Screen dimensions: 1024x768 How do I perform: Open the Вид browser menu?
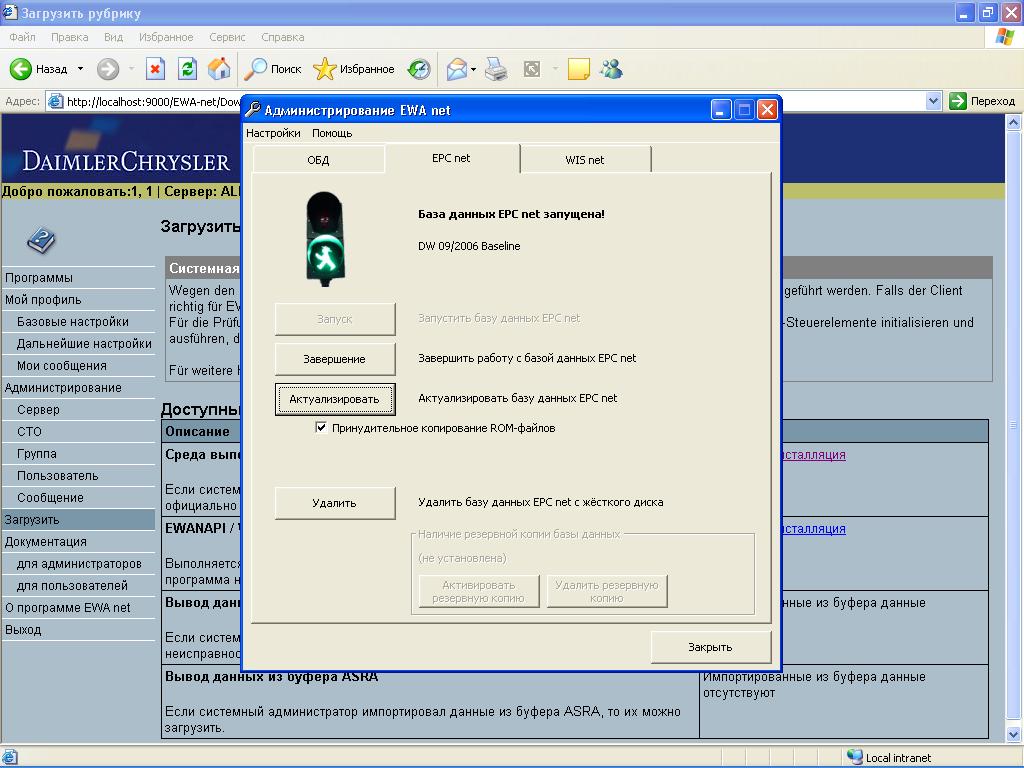(x=114, y=37)
